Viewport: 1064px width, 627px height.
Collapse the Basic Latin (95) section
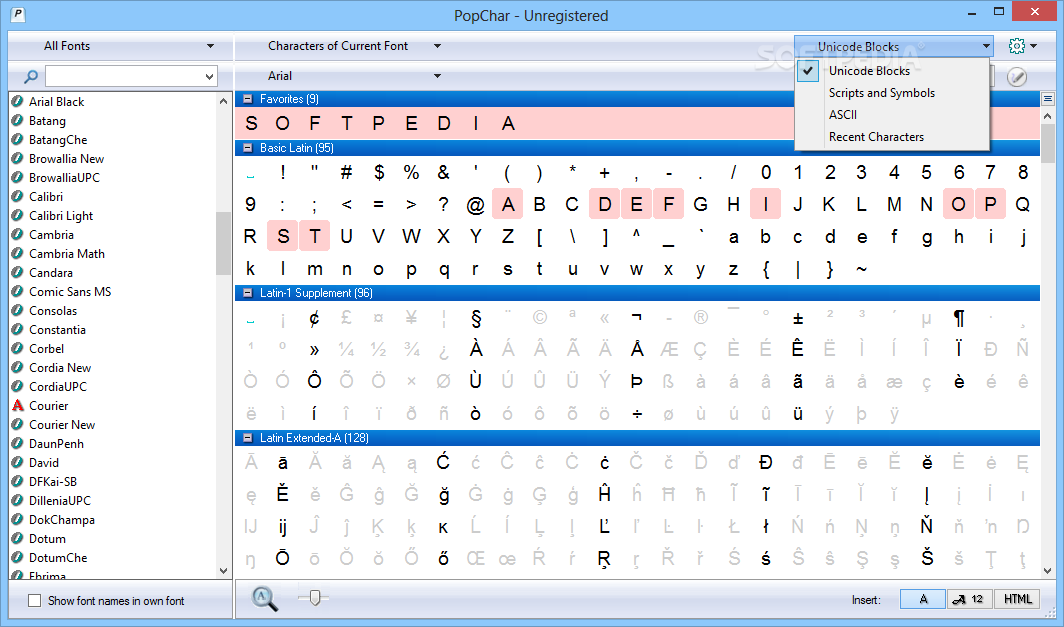coord(248,148)
